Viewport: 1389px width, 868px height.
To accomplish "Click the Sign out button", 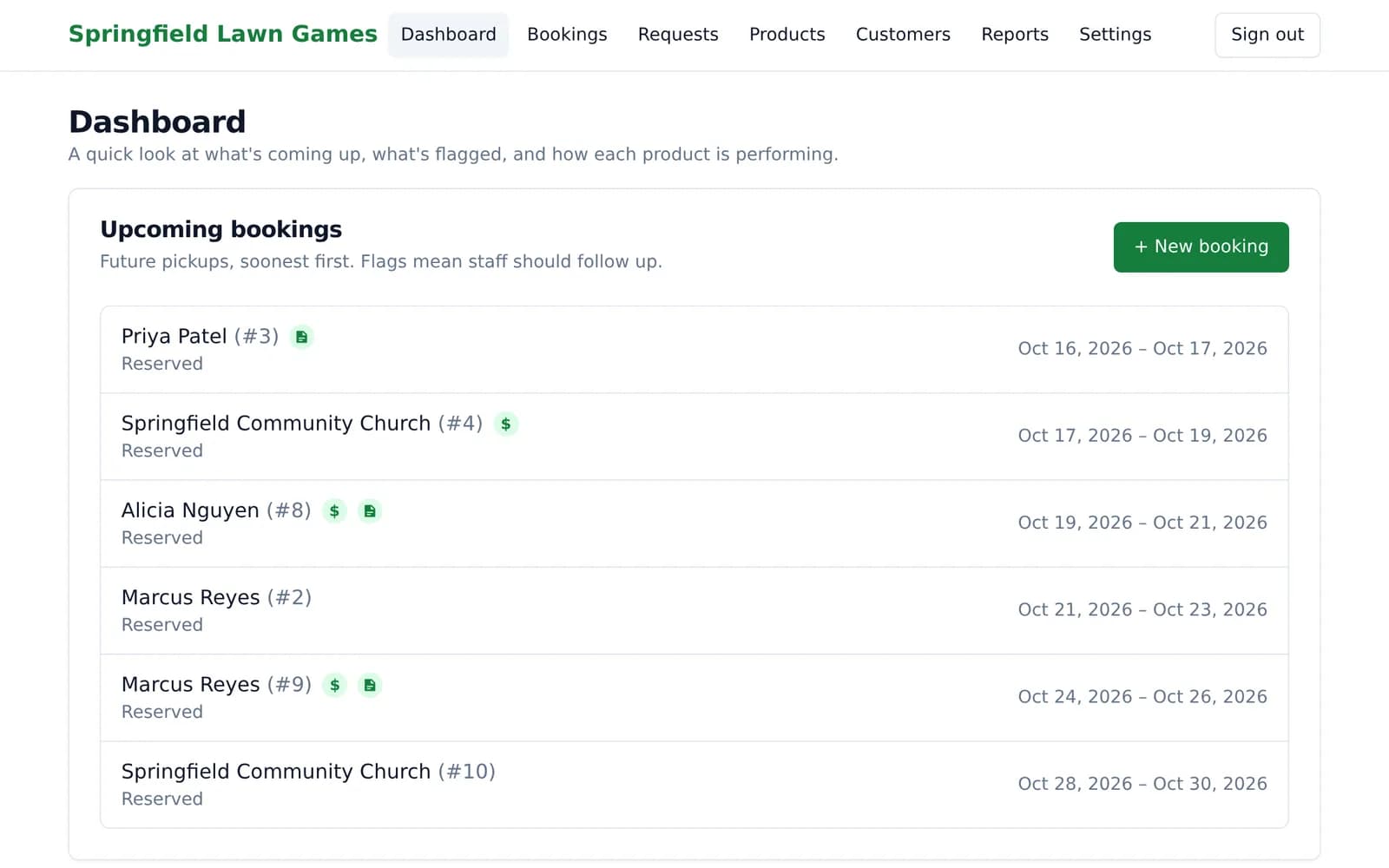I will [x=1267, y=35].
